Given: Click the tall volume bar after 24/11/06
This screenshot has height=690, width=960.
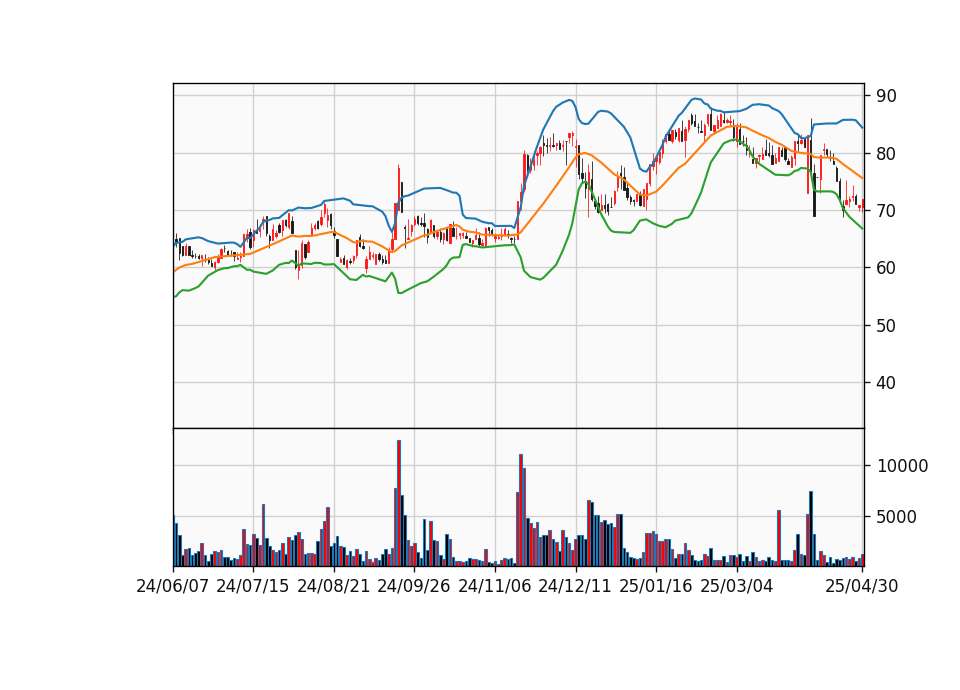Looking at the screenshot, I should tap(521, 510).
